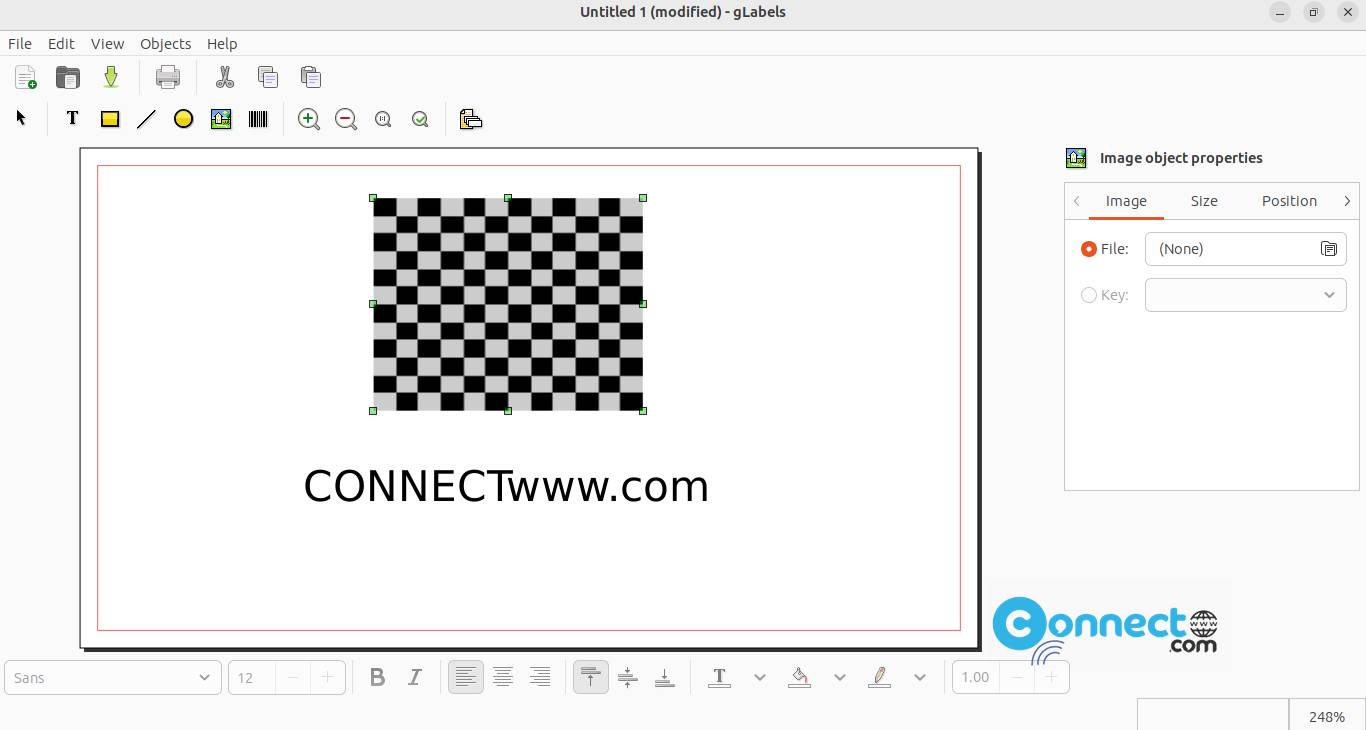Image resolution: width=1366 pixels, height=730 pixels.
Task: Switch to the Size tab
Action: [1204, 201]
